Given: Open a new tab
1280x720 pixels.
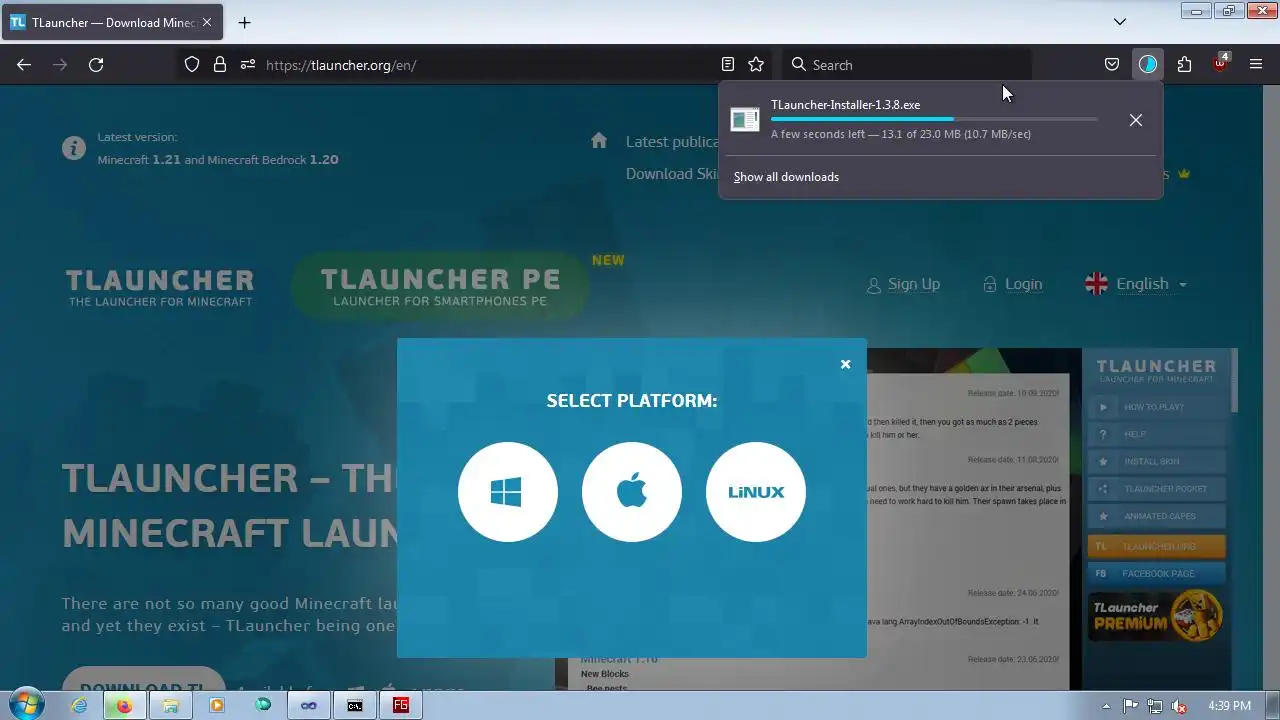Looking at the screenshot, I should coord(244,22).
